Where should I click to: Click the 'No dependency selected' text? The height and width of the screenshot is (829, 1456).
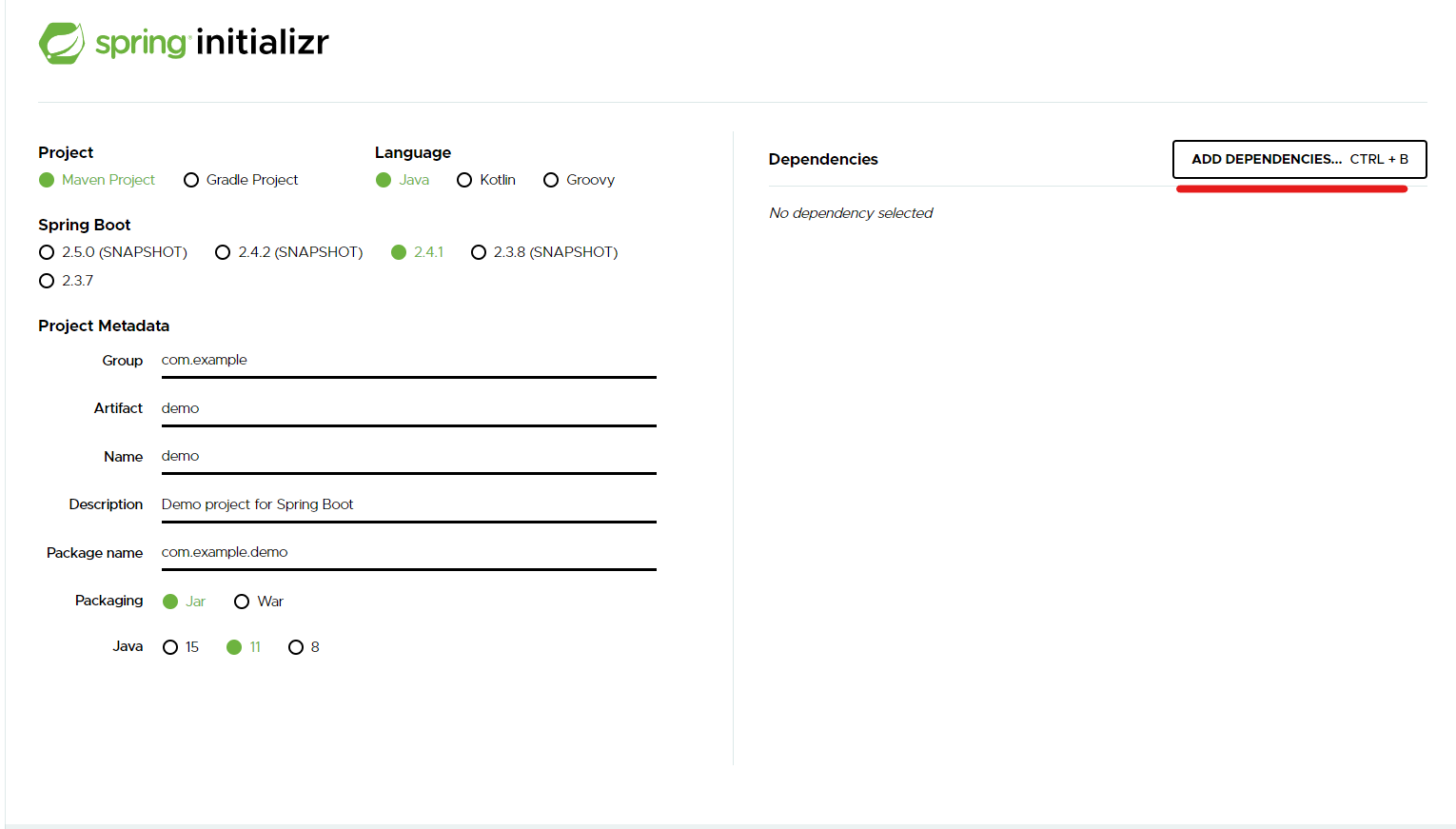click(x=851, y=213)
